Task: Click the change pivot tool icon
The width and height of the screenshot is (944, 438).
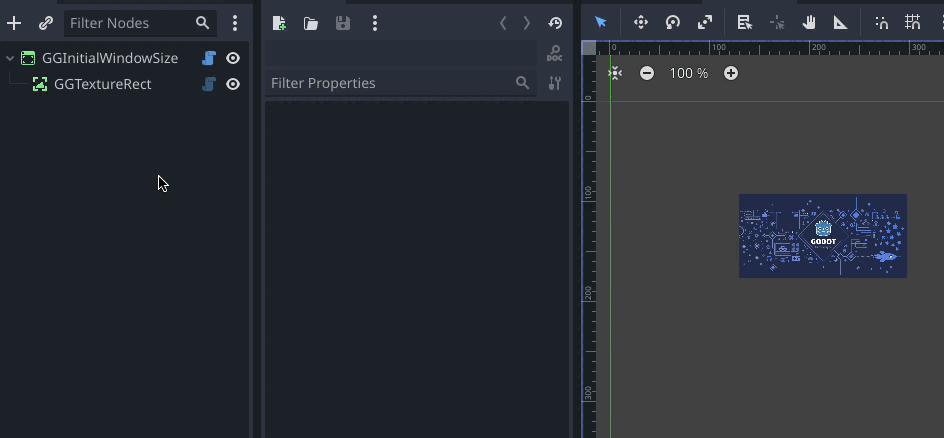Action: point(777,23)
